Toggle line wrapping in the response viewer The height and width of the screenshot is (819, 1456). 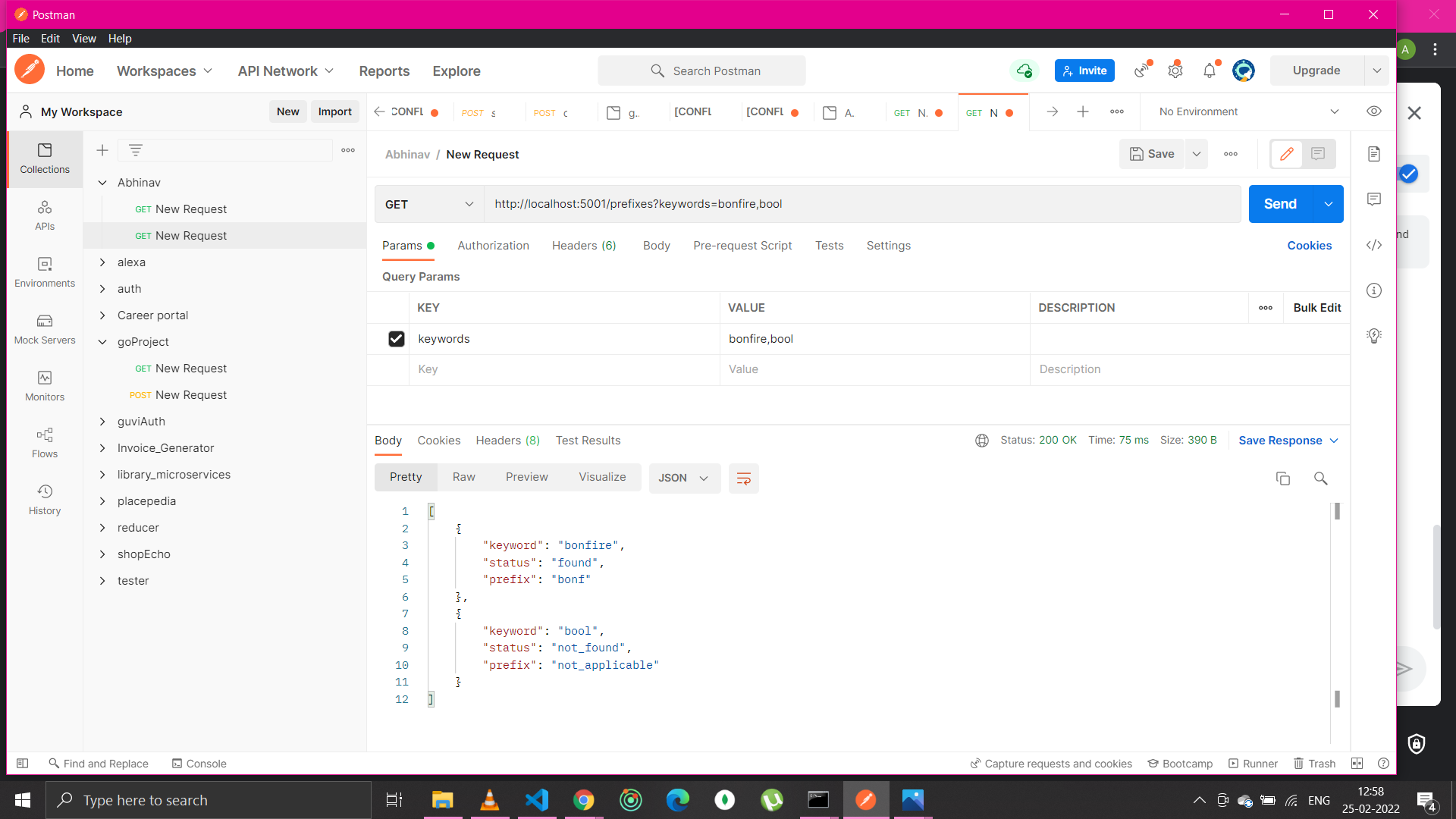(743, 478)
